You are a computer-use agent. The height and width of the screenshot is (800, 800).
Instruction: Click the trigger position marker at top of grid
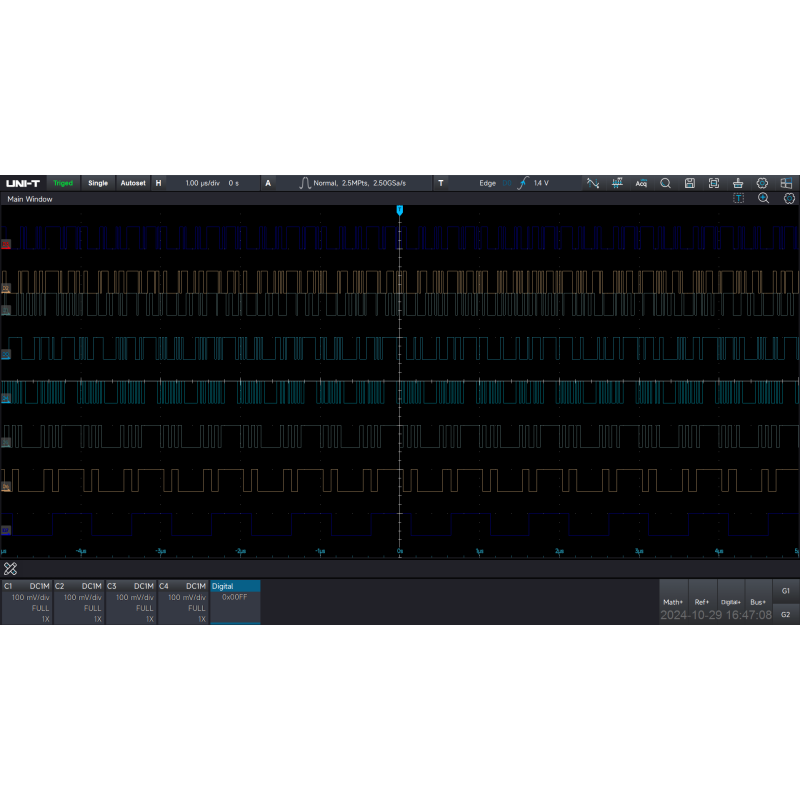coord(399,210)
